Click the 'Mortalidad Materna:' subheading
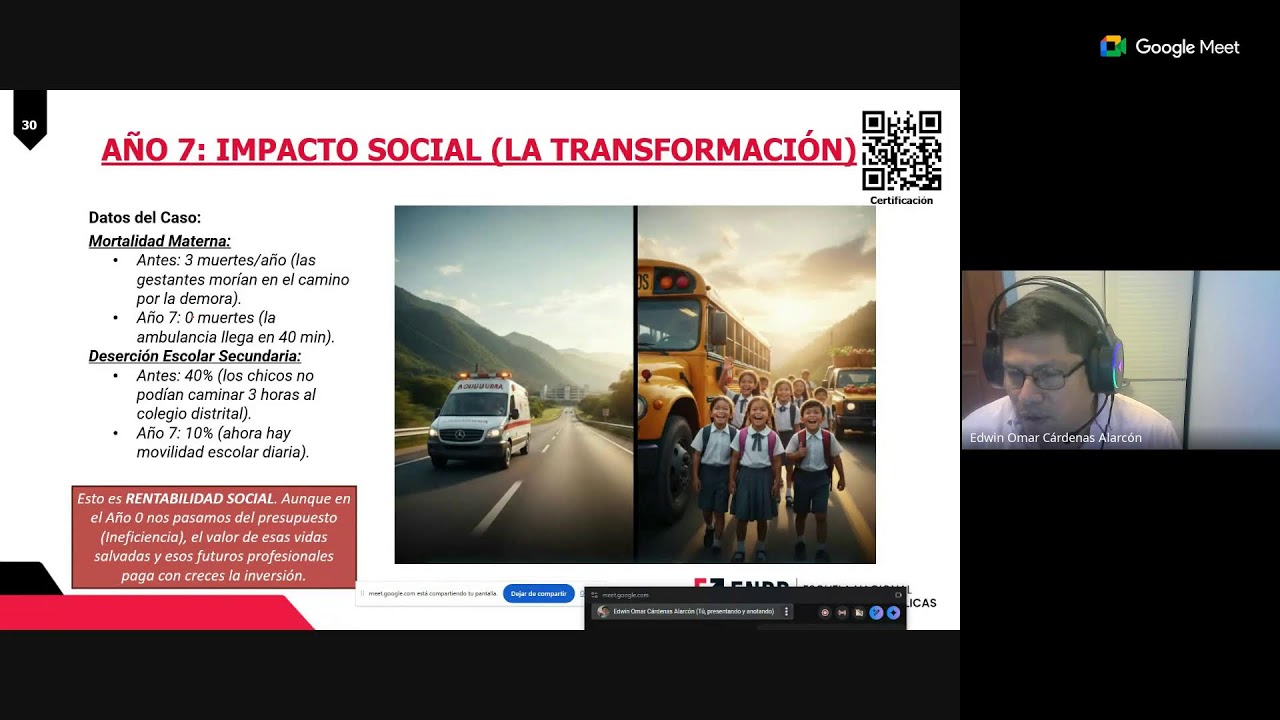This screenshot has height=720, width=1280. pyautogui.click(x=159, y=241)
